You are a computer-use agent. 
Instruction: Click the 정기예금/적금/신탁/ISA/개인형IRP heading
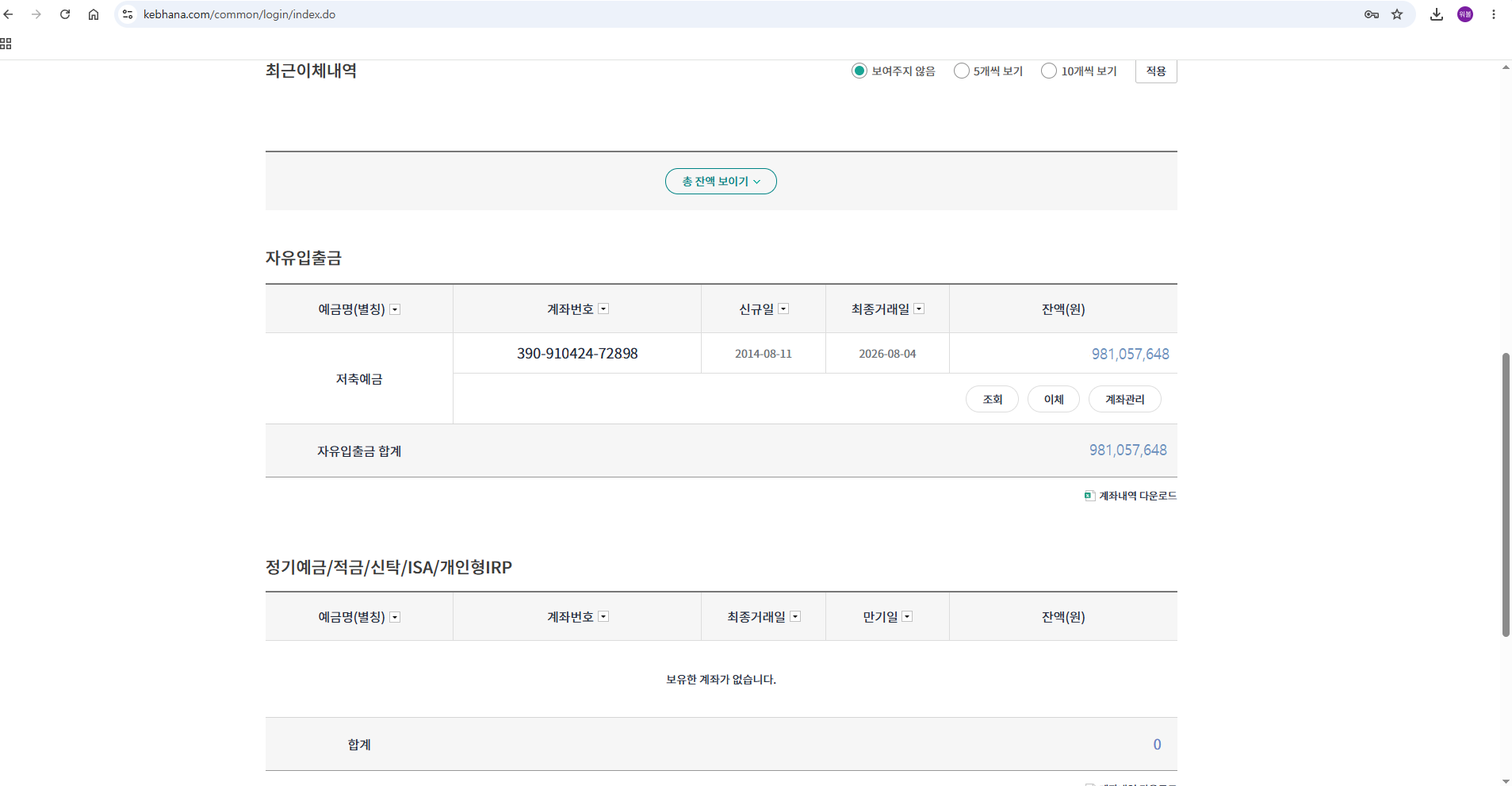389,567
